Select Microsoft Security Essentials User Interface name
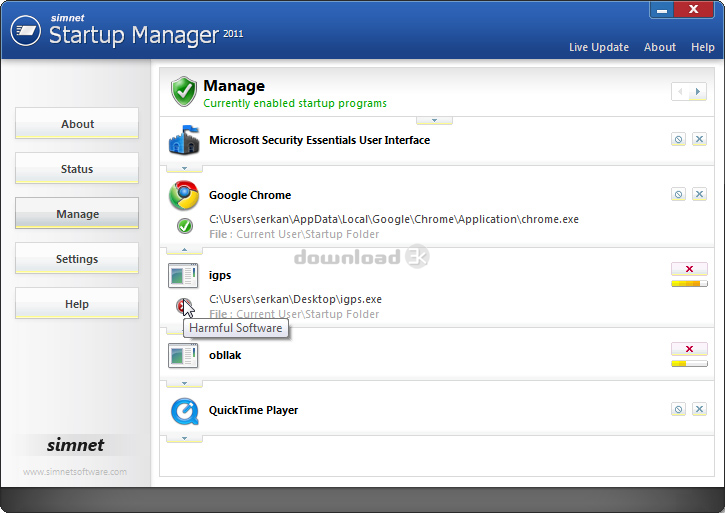The image size is (725, 513). [319, 140]
